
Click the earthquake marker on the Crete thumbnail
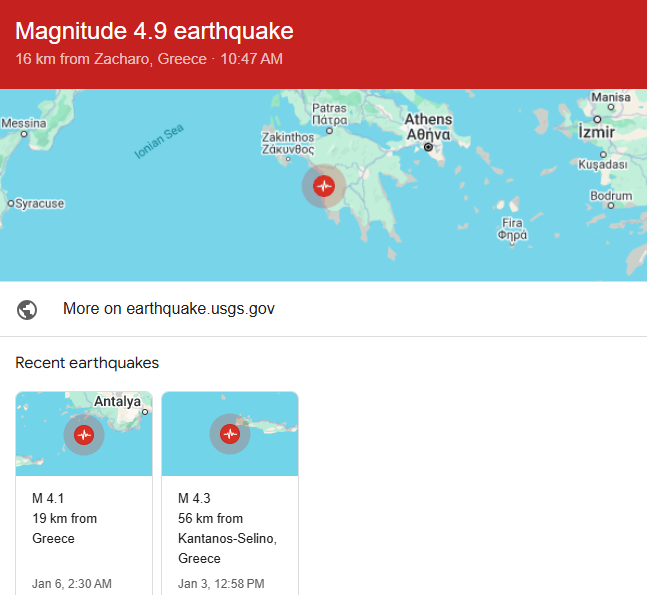[x=230, y=434]
